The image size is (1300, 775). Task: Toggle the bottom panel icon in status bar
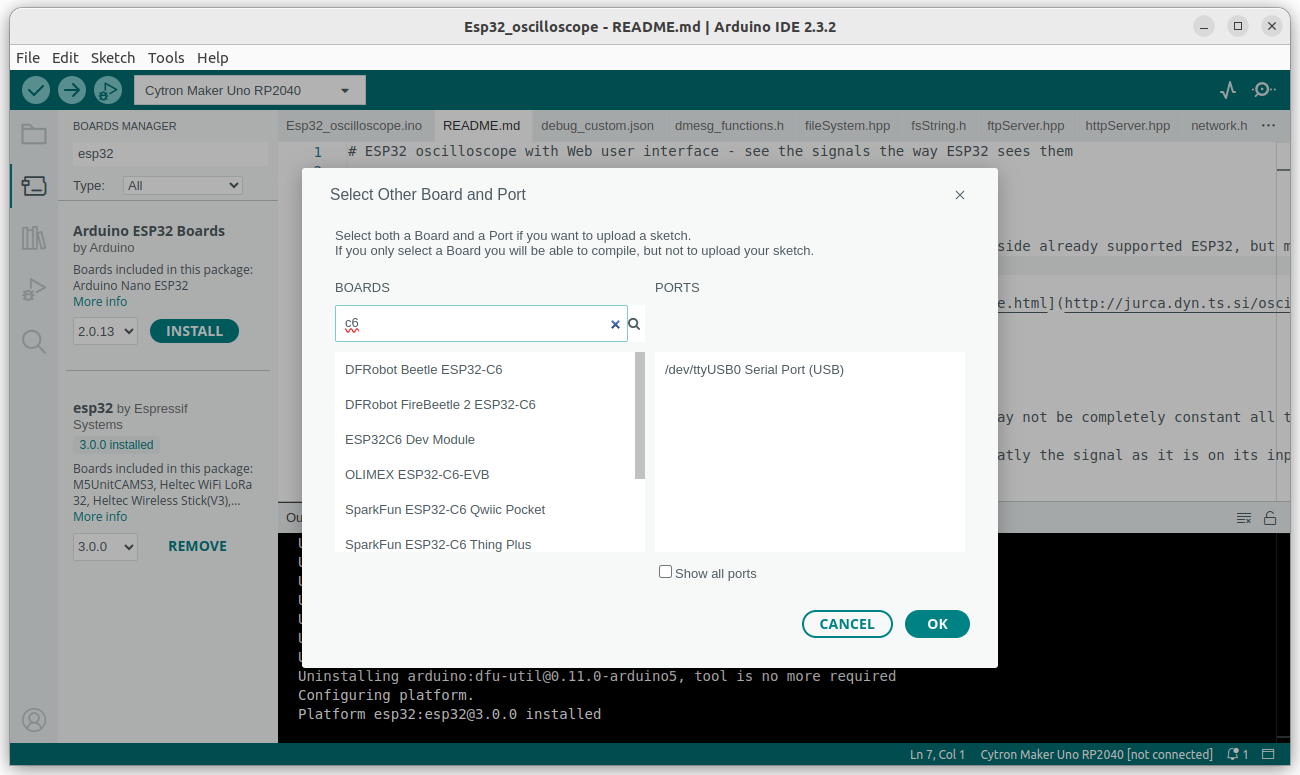pos(1268,754)
